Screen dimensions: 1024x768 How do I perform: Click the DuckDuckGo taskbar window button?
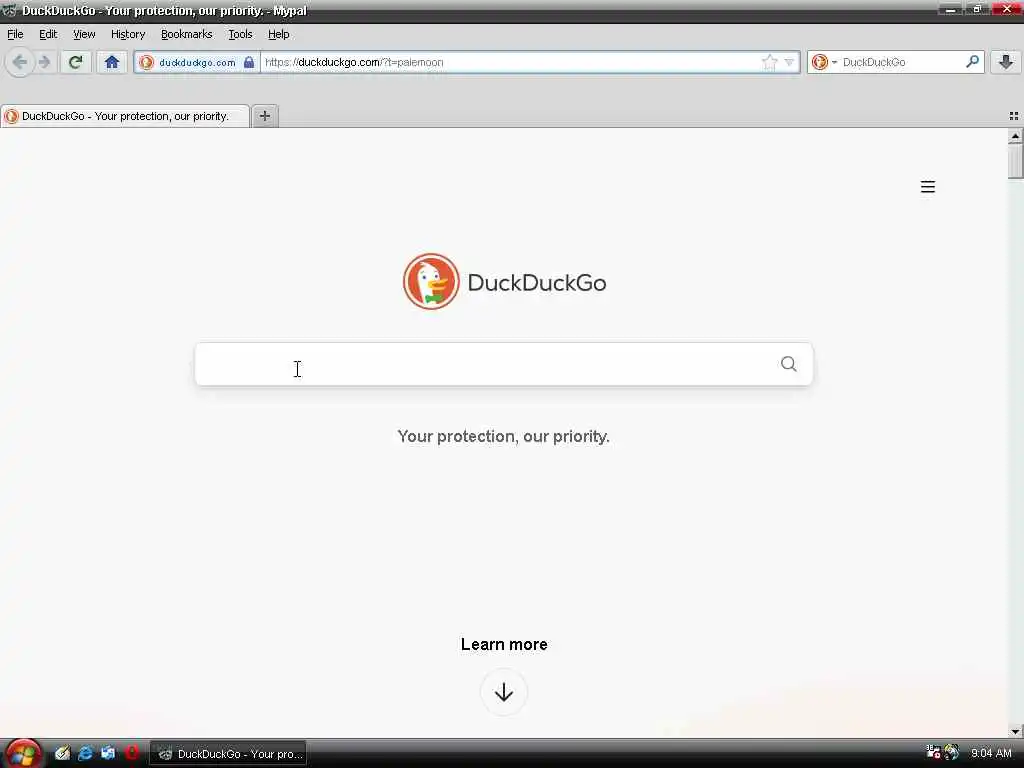229,754
